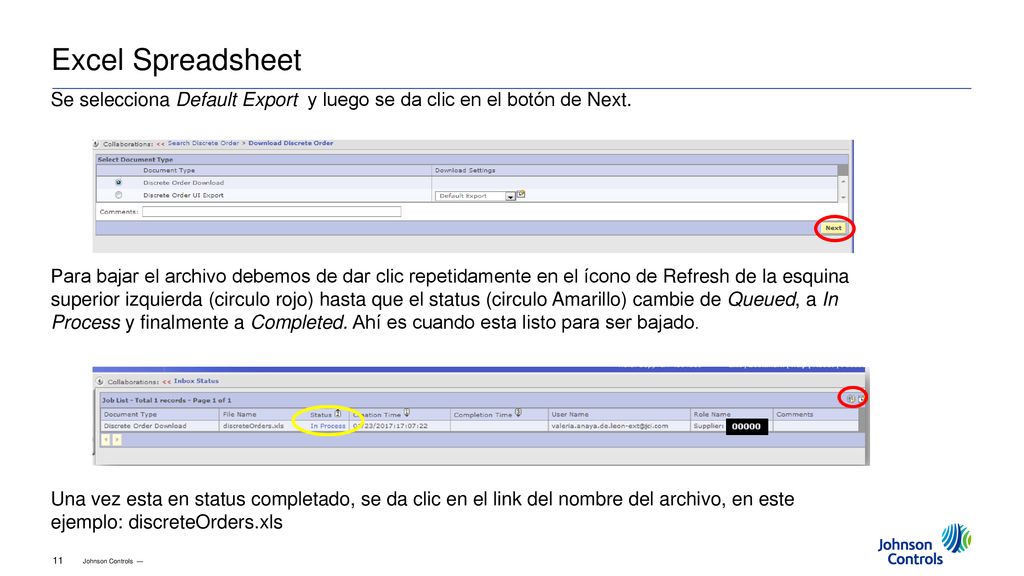Click the discreteOrders.xls file name
Viewport: 1024px width, 576px height.
pyautogui.click(x=253, y=426)
